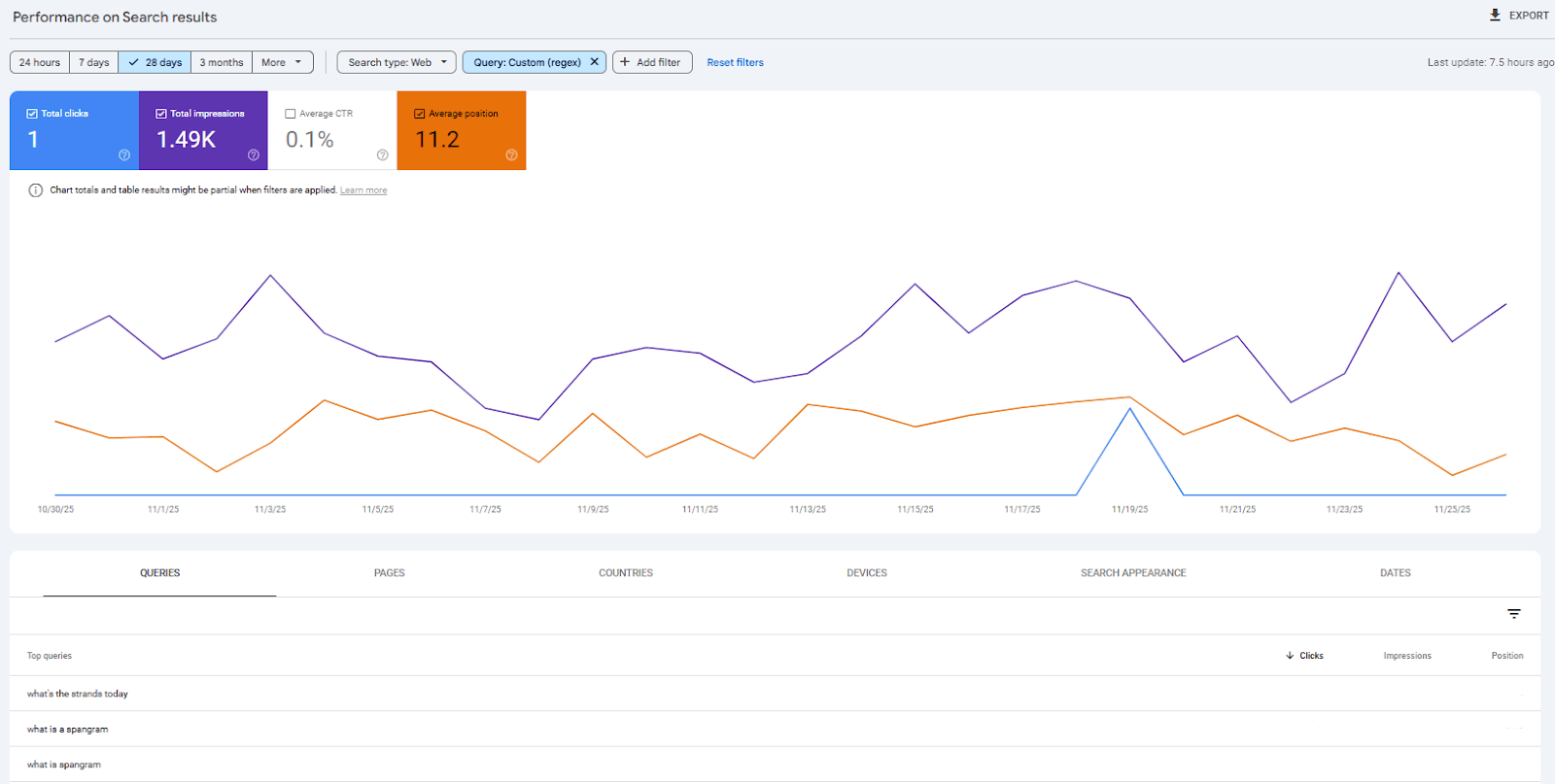Open the Search type: Web dropdown
Screen dimensions: 1555x784
[397, 62]
